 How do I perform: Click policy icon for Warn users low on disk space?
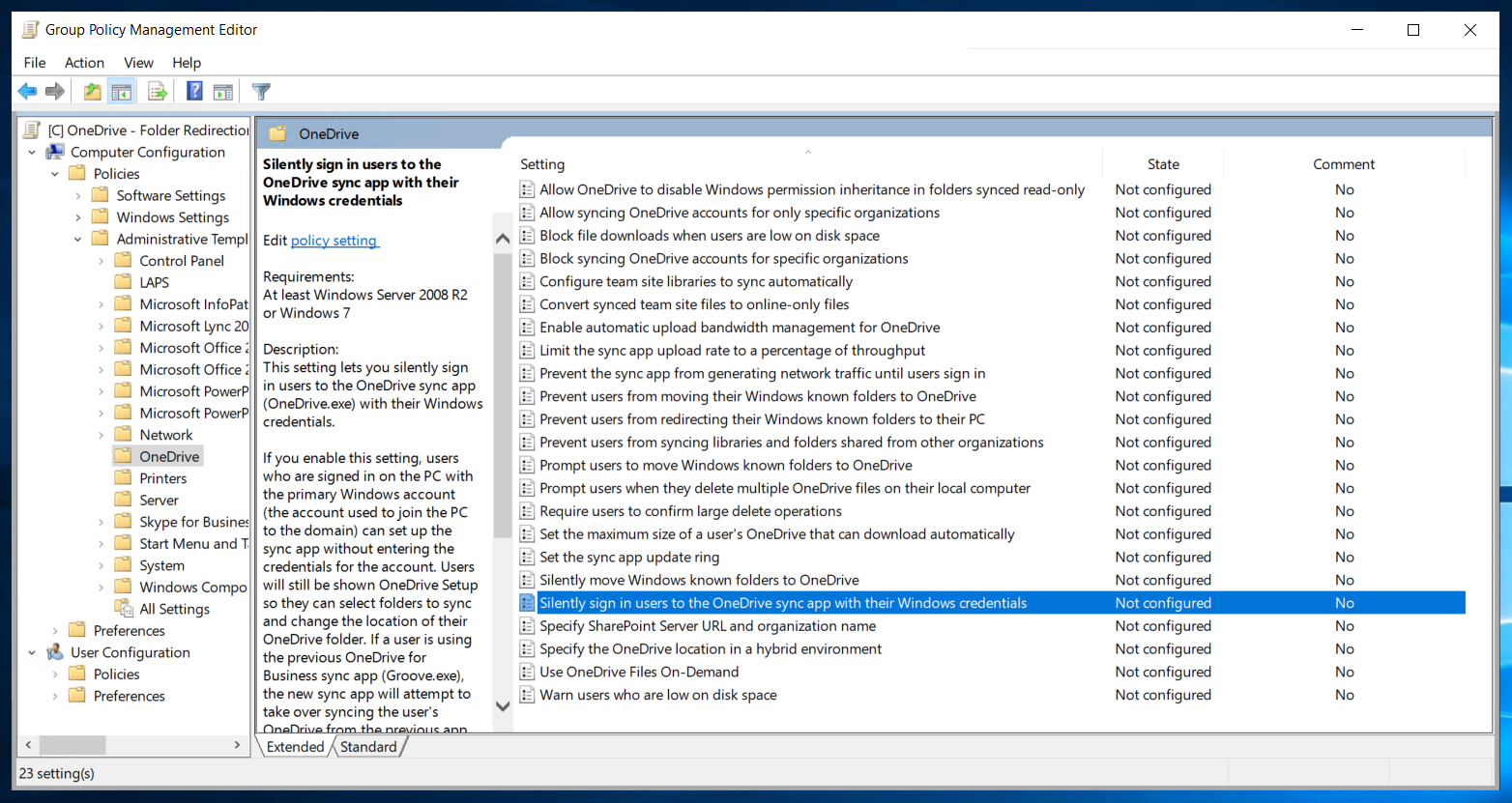point(527,695)
